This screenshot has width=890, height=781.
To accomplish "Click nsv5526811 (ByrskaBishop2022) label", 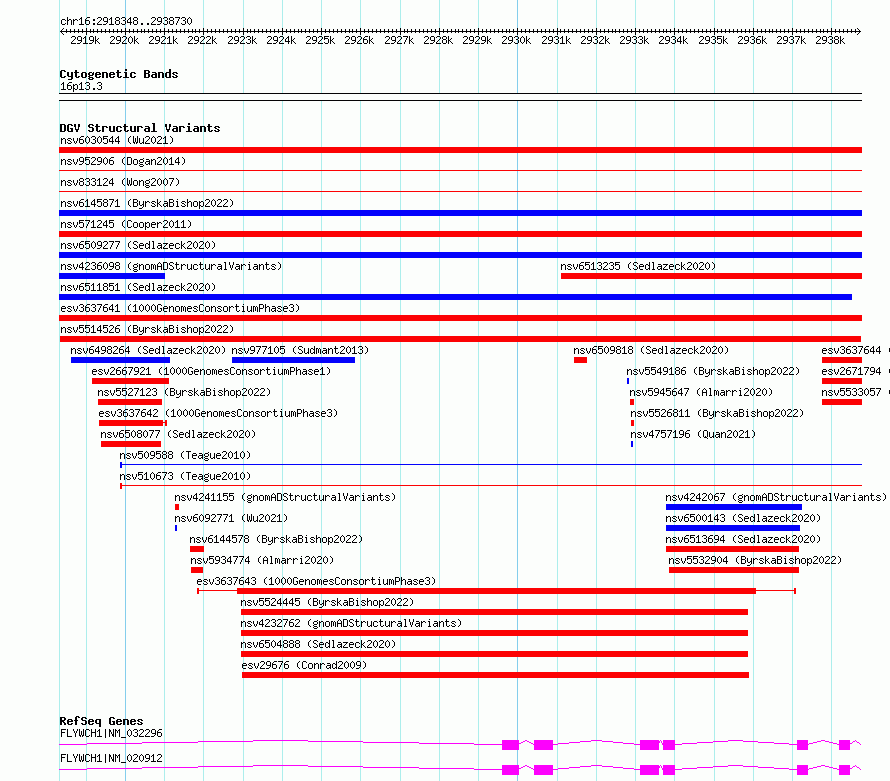I will (x=717, y=413).
